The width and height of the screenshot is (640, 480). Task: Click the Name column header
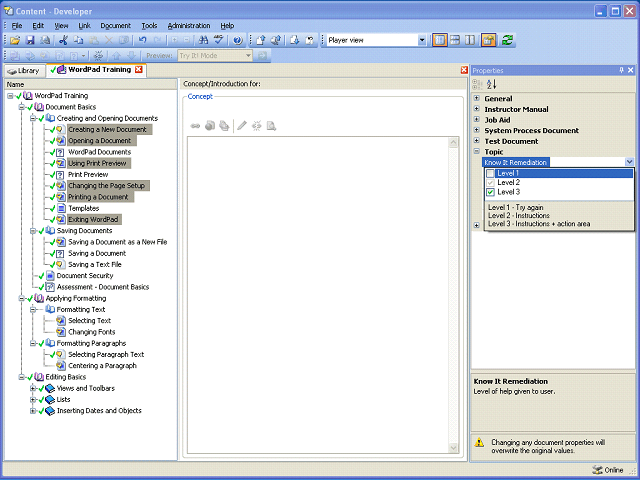[90, 84]
